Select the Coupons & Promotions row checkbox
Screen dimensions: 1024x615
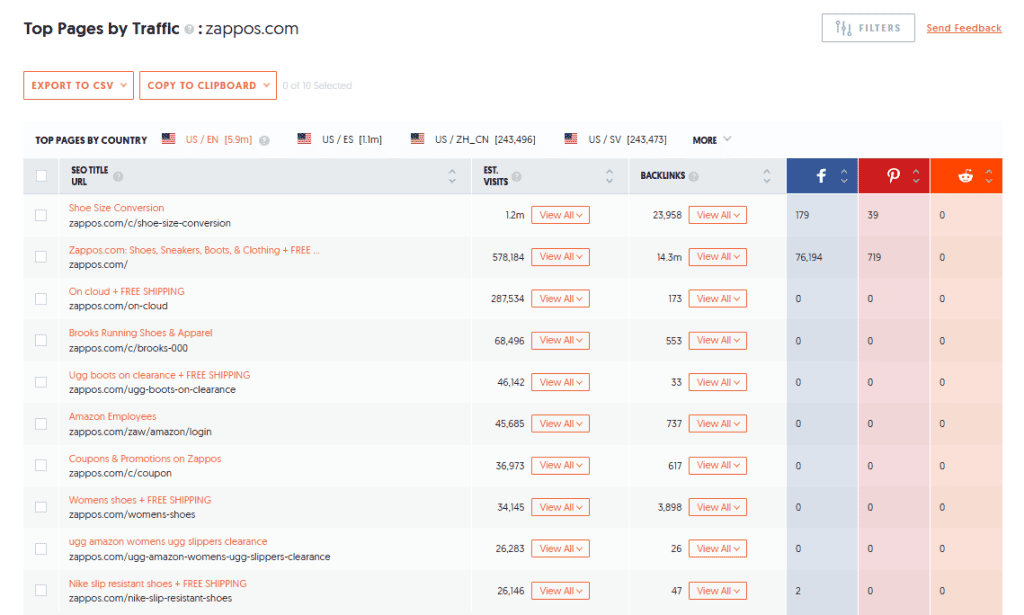(x=41, y=465)
